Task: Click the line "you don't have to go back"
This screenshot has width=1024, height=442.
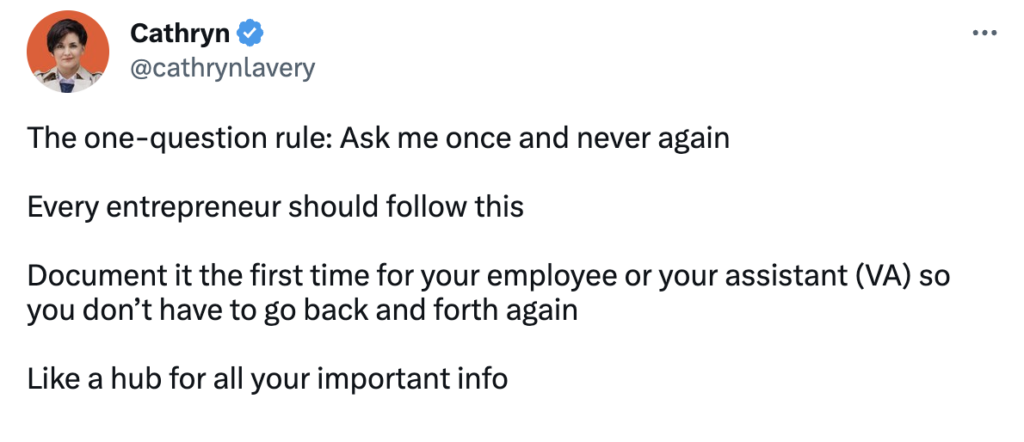Action: coord(302,310)
